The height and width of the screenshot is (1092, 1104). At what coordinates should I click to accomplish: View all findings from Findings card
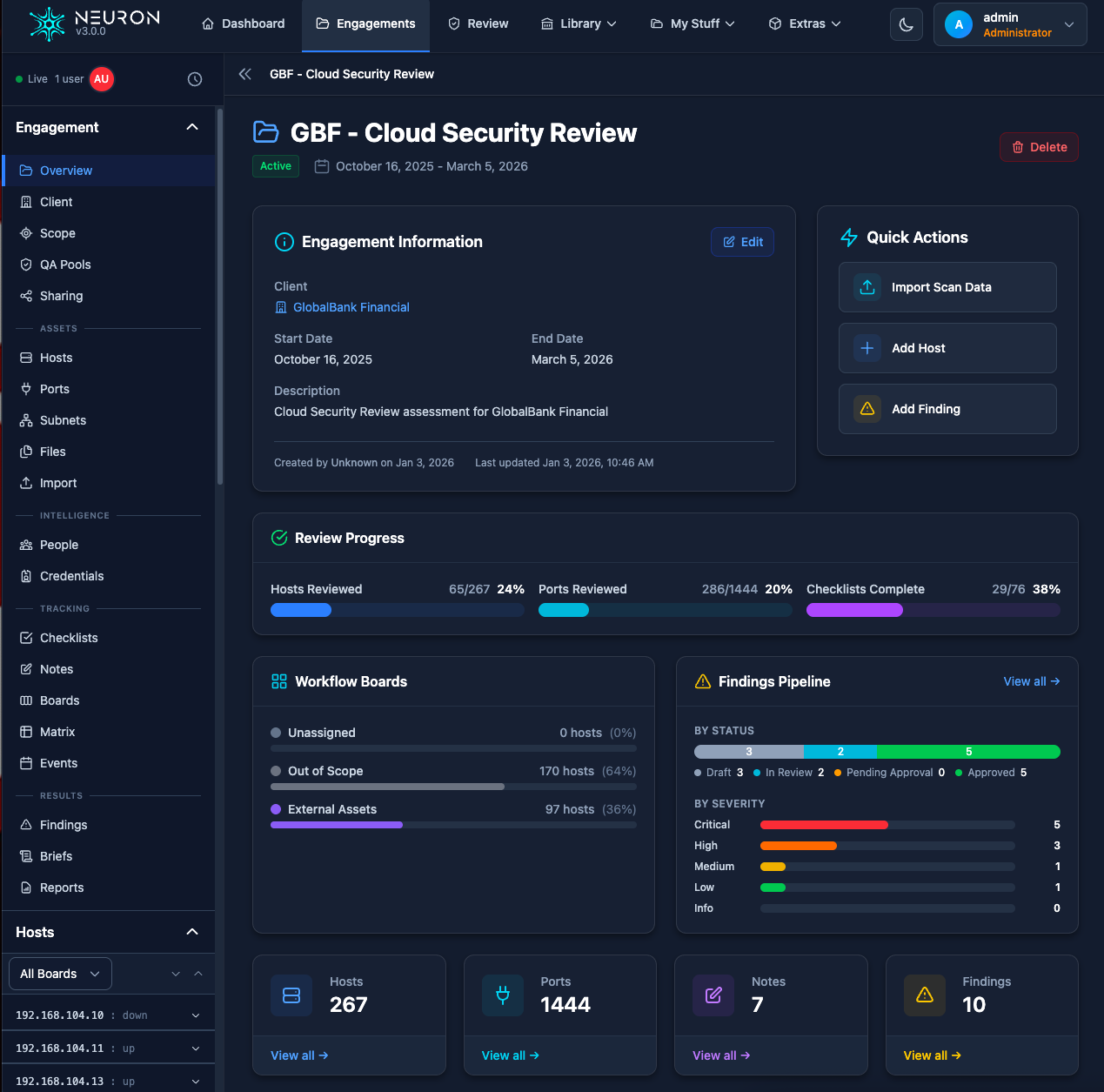pyautogui.click(x=933, y=1055)
